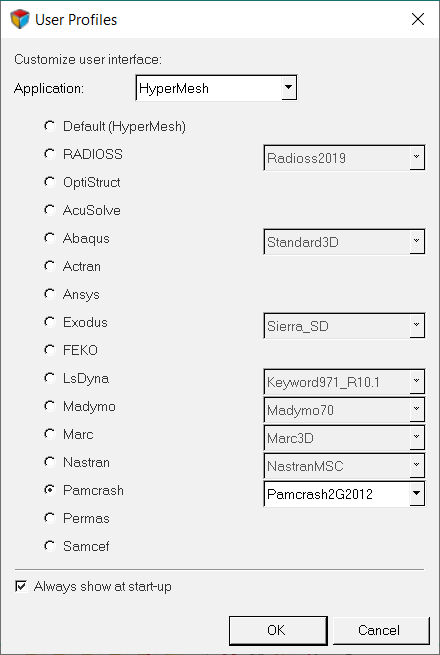Choose the OptiStruct profile option

tap(50, 182)
